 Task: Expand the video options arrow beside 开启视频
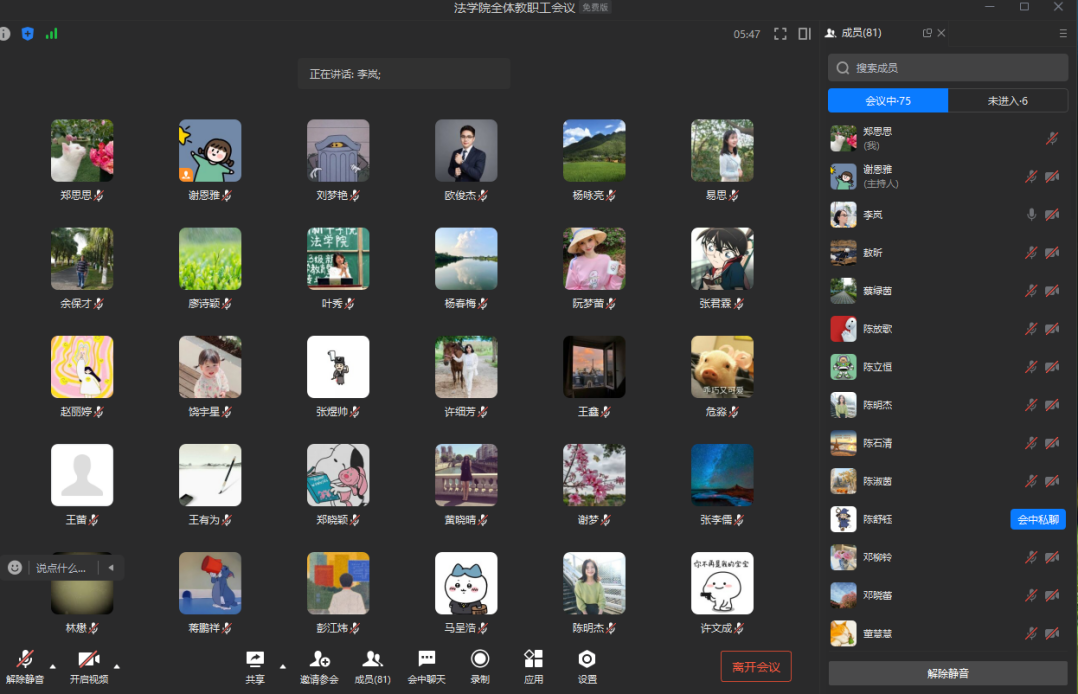(x=116, y=666)
